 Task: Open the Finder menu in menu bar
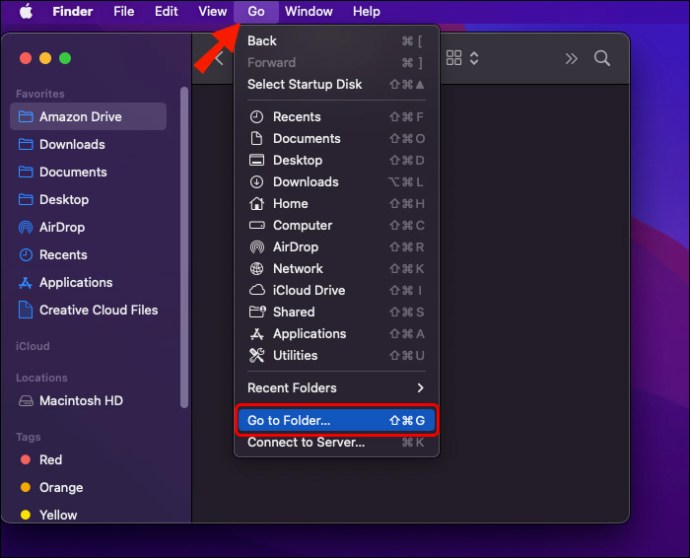coord(73,11)
